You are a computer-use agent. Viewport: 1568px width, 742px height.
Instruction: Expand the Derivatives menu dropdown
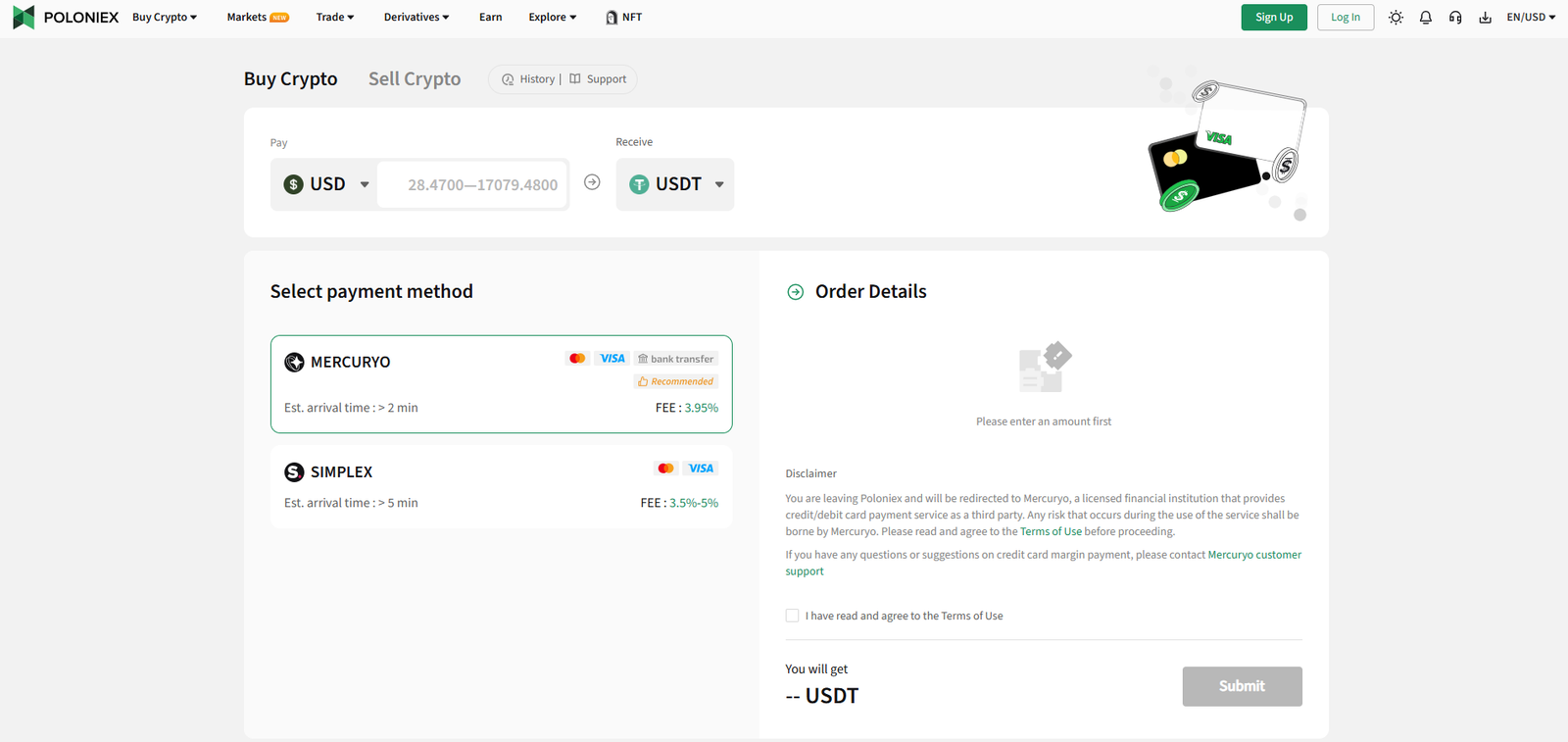pos(416,18)
